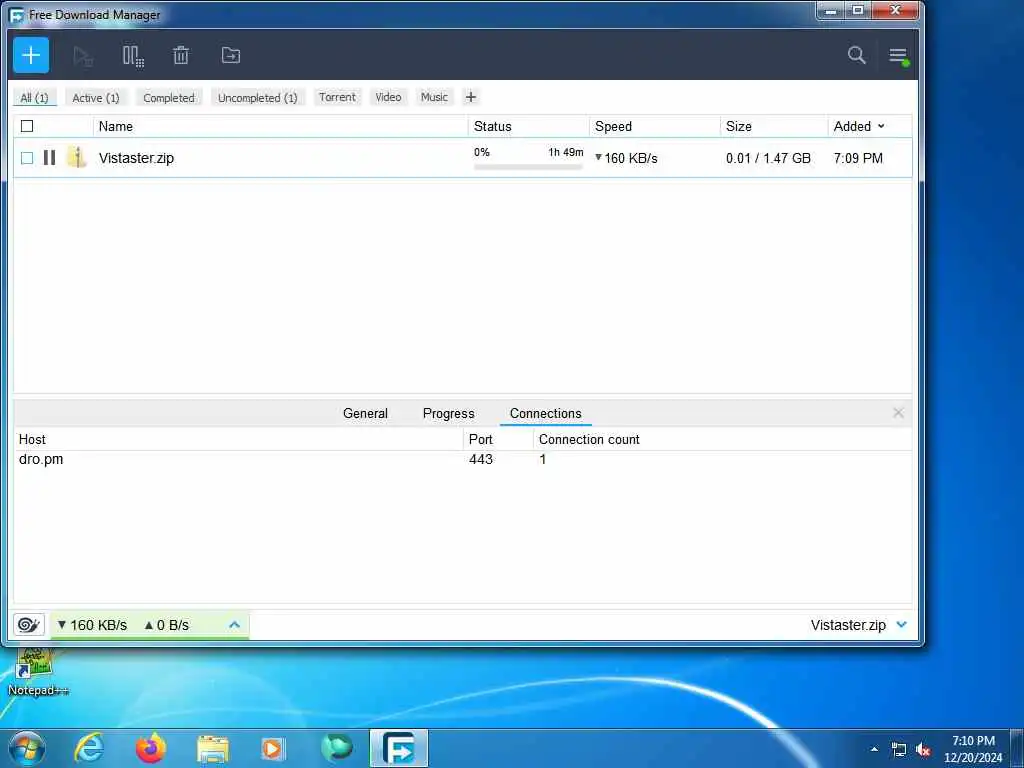Minimize the Free Download Manager window
1024x768 pixels.
[831, 10]
